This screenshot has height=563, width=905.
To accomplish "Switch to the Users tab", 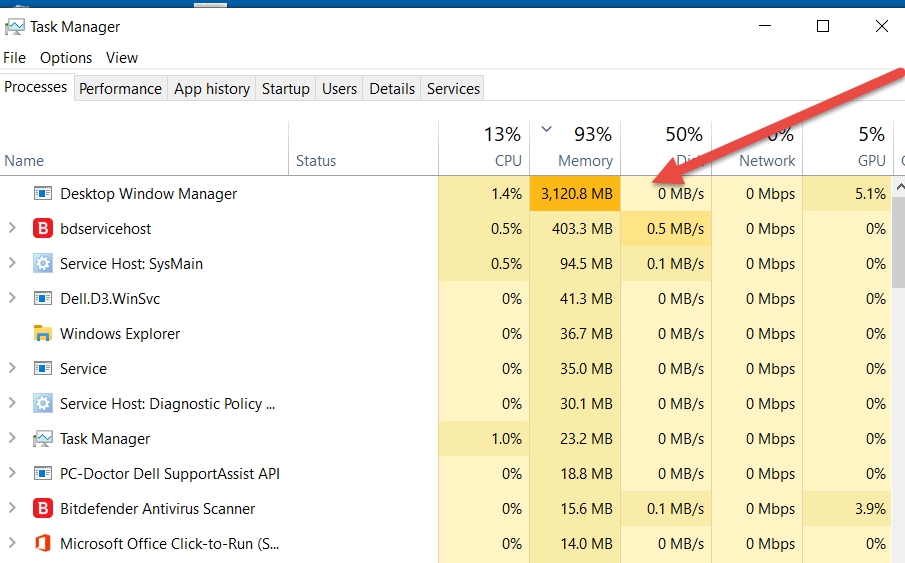I will pos(339,88).
